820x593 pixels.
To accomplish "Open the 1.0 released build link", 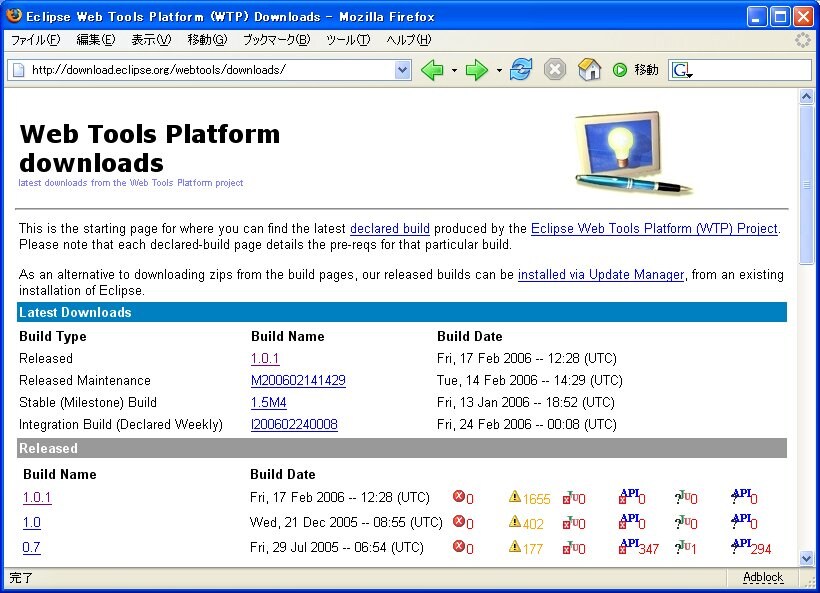I will (x=31, y=522).
